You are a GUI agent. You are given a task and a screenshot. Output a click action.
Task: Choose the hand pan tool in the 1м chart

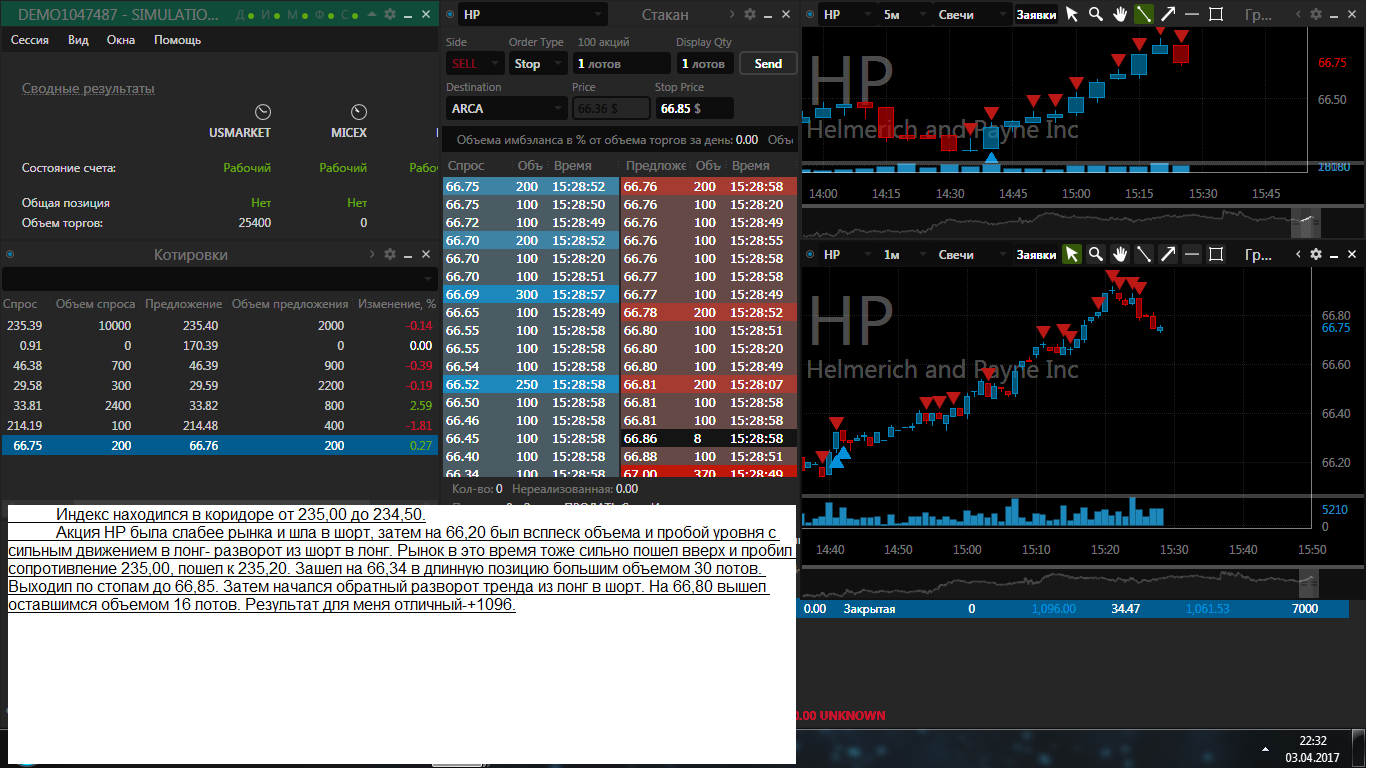click(1120, 254)
